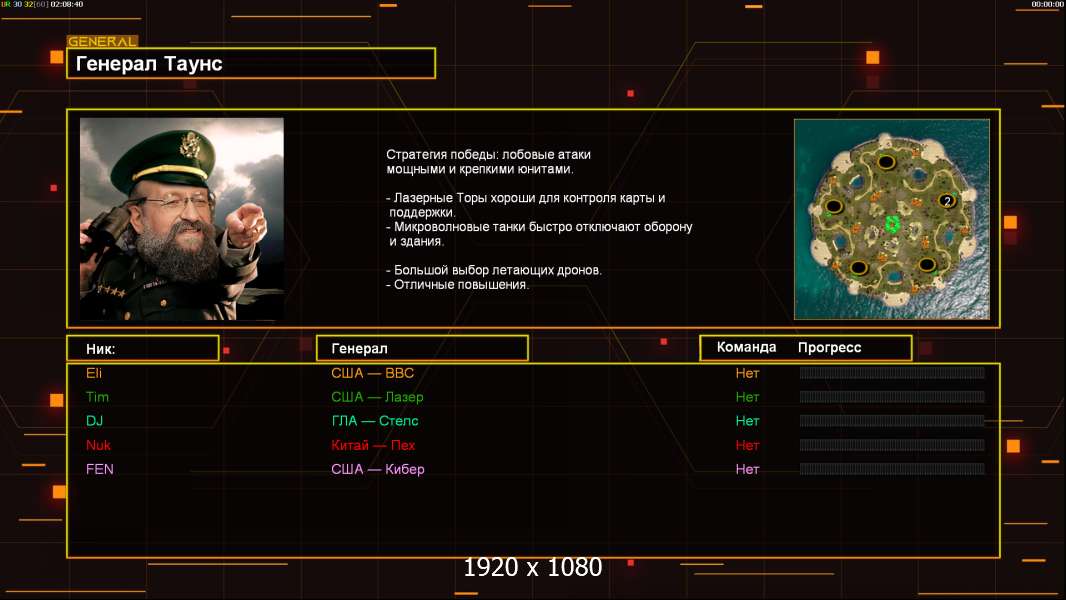Click the Команда column header
The image size is (1066, 600).
(746, 347)
